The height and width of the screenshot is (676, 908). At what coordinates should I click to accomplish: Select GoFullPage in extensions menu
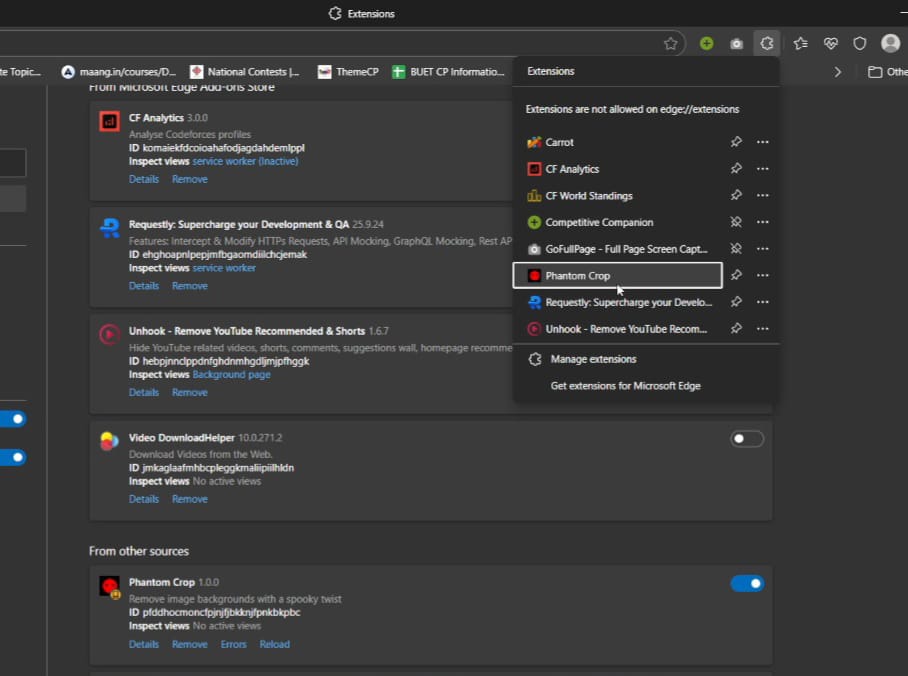pyautogui.click(x=618, y=249)
